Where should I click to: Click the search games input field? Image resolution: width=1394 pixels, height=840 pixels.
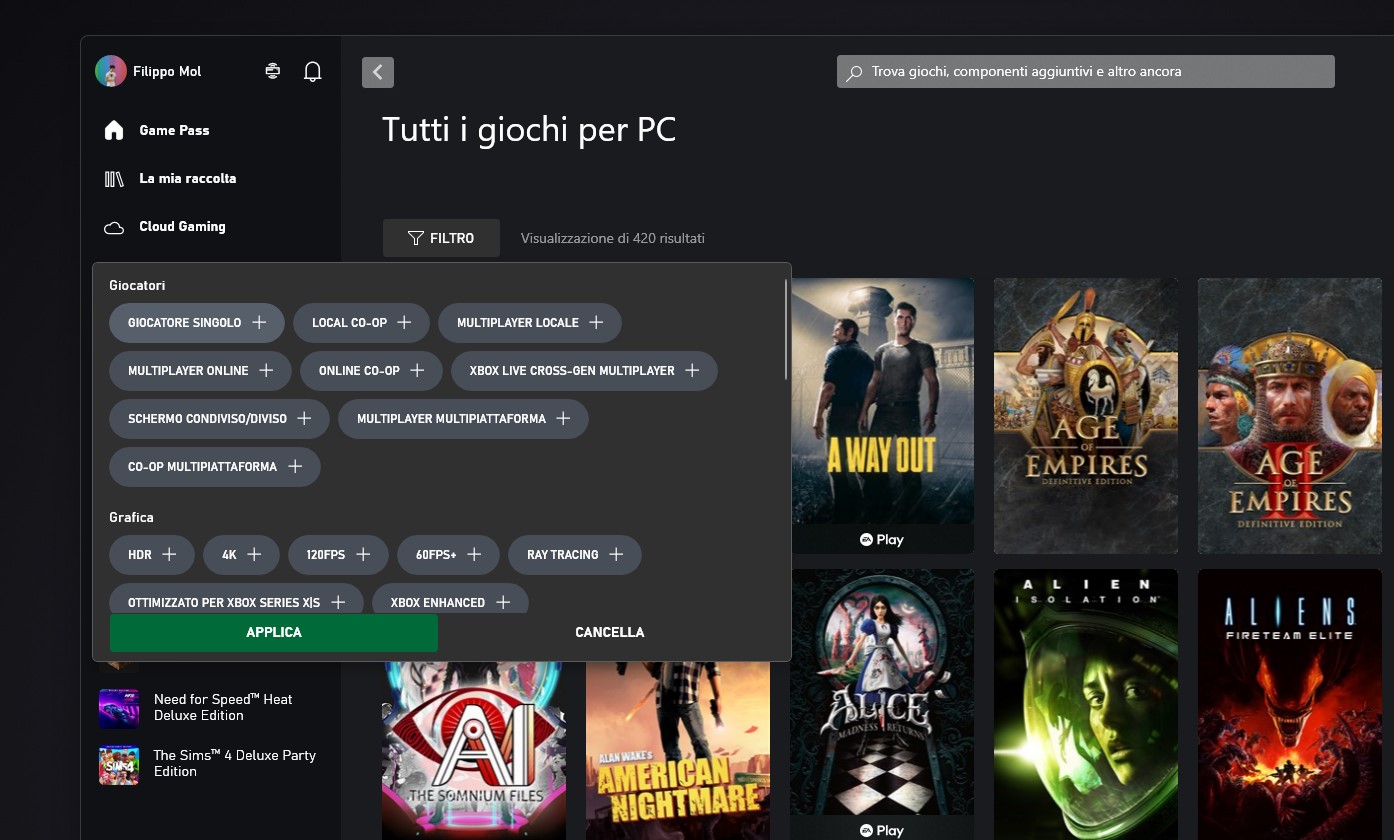1086,72
